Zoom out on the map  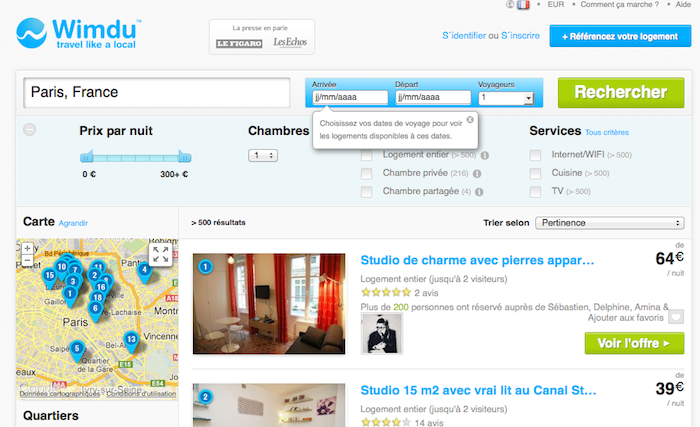click(27, 260)
